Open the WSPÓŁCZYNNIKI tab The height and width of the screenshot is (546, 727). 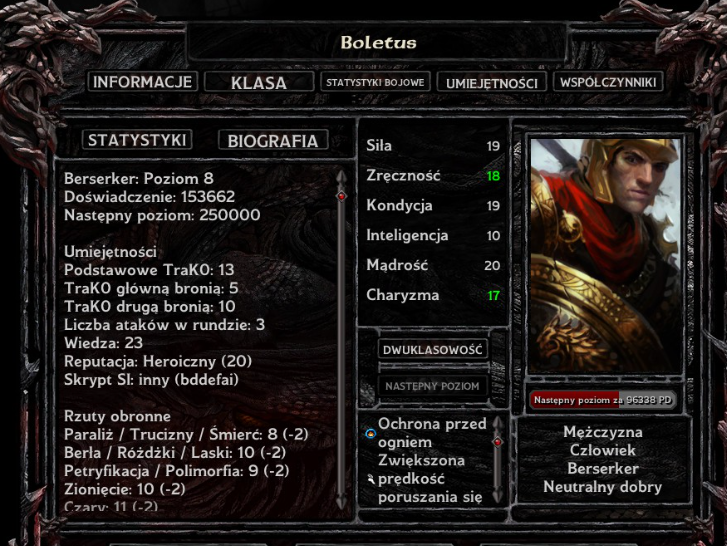click(608, 83)
